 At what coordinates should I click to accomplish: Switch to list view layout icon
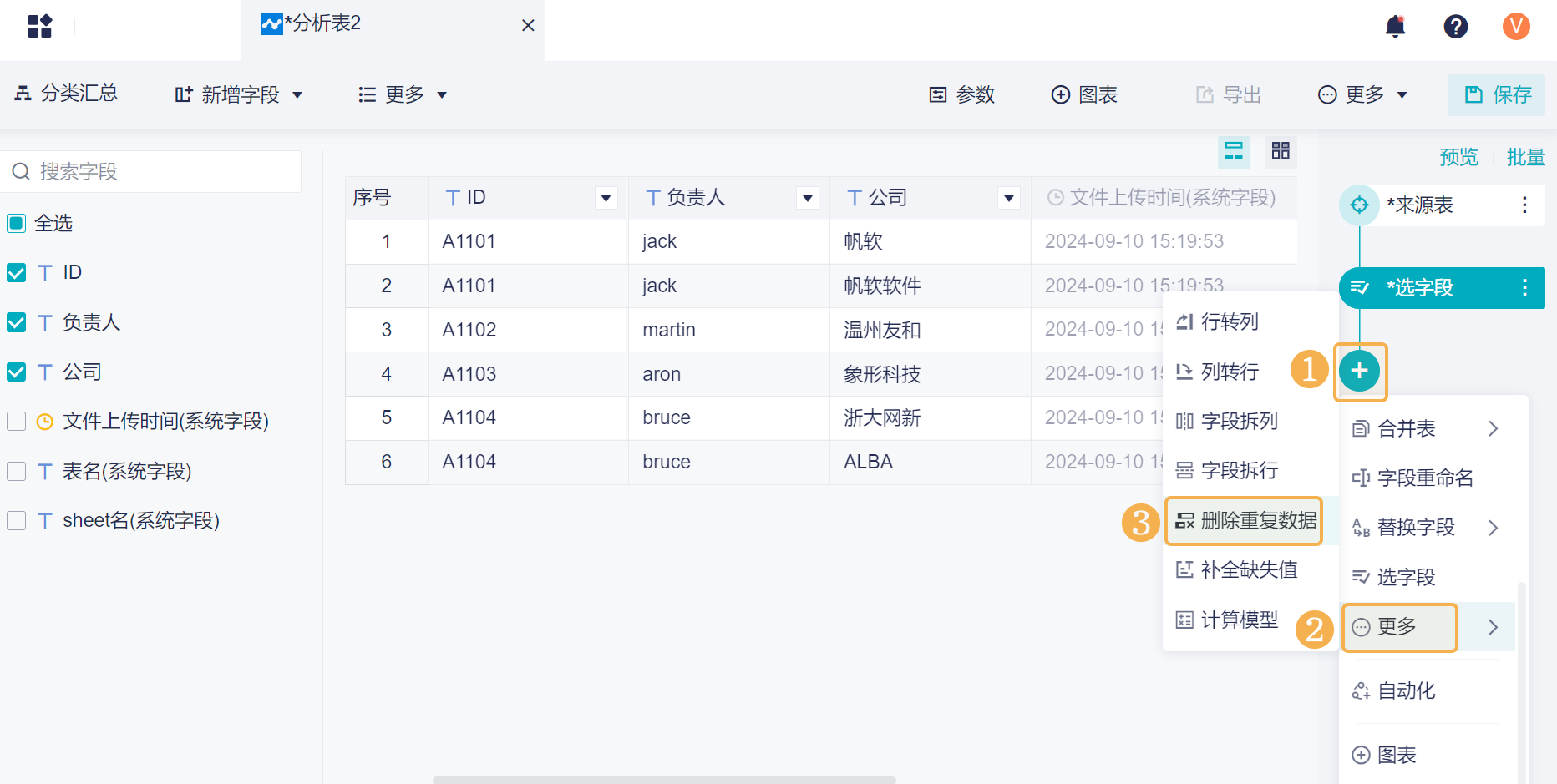click(x=1234, y=151)
